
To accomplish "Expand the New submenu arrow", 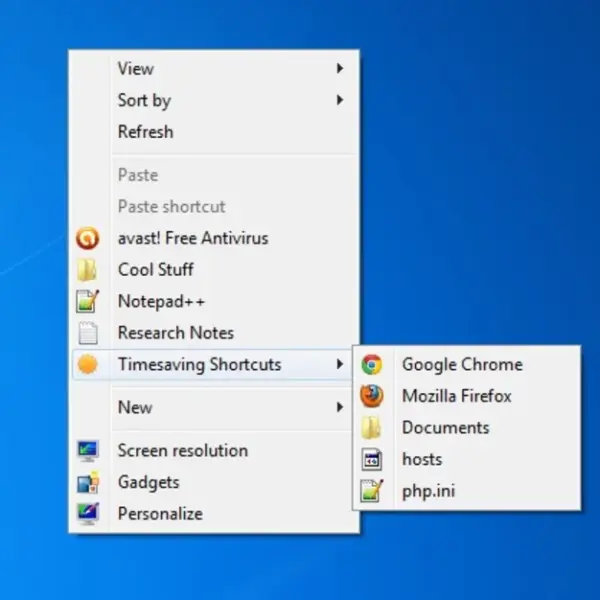I will 339,407.
